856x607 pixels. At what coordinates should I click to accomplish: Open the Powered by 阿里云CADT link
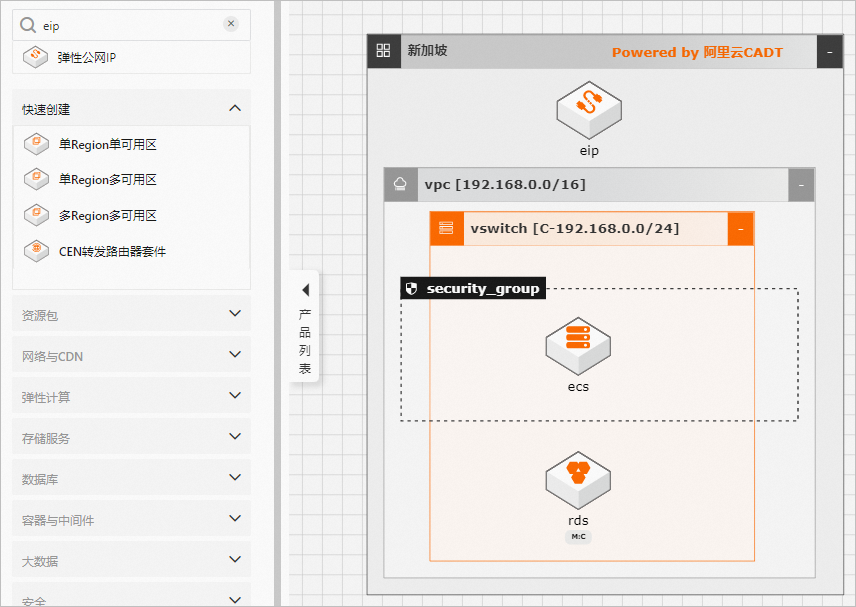click(697, 52)
